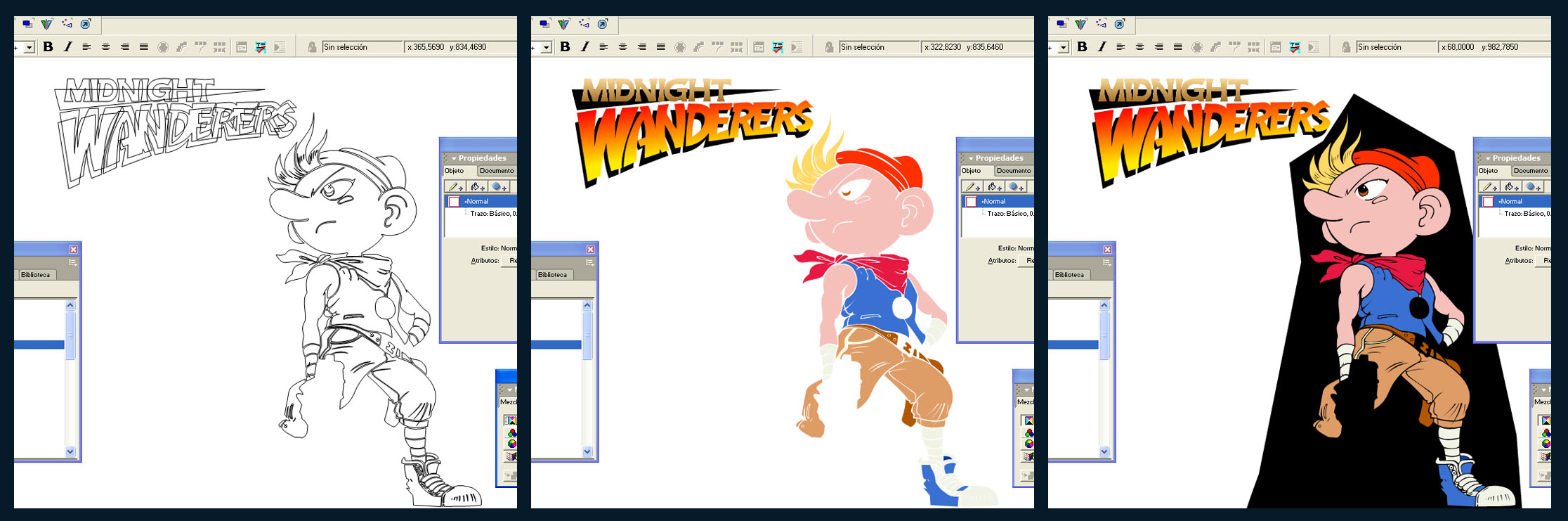Click the blue overlapping rectangles icon, left screenshot
This screenshot has height=521, width=1568.
tap(27, 24)
